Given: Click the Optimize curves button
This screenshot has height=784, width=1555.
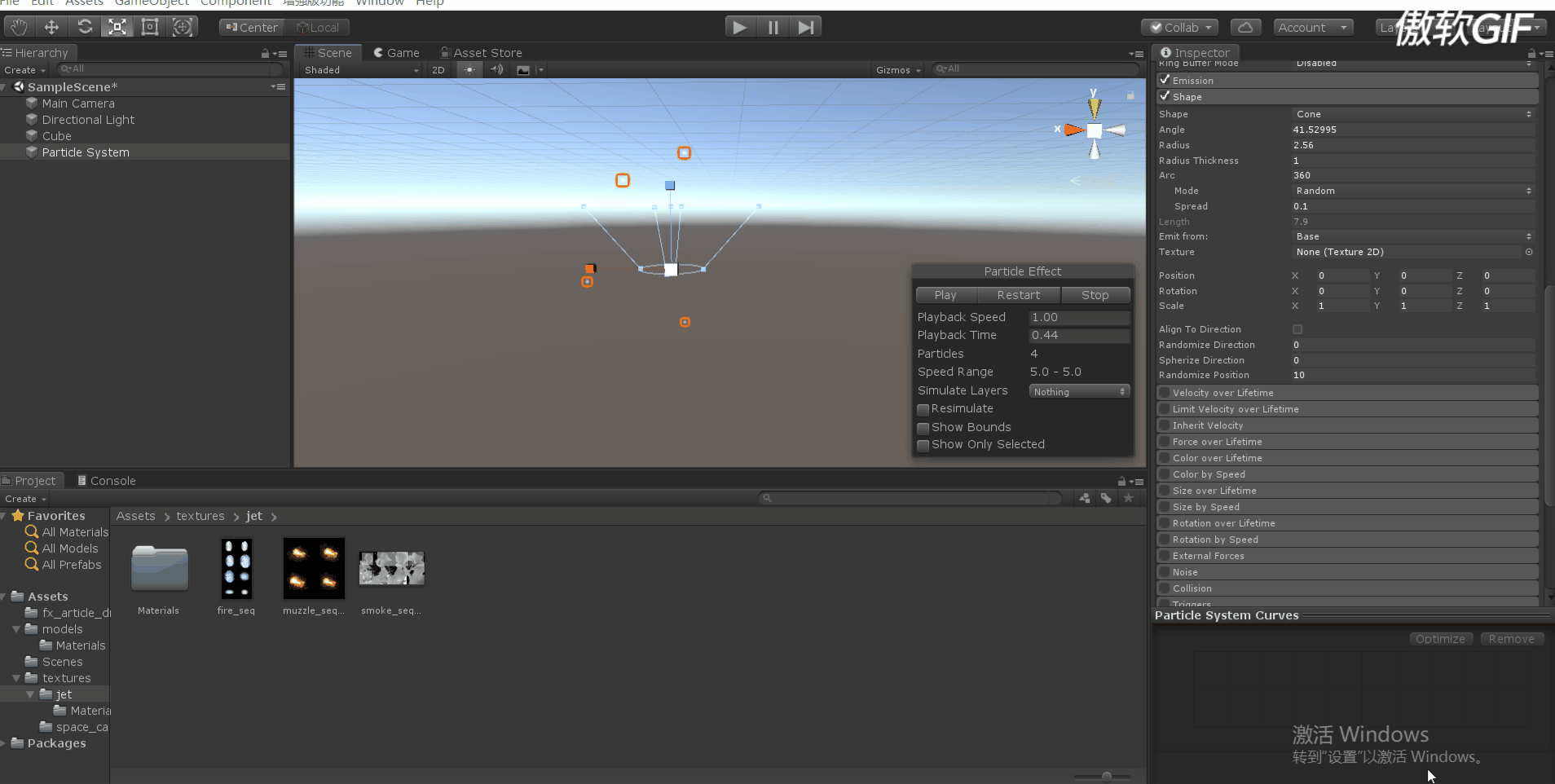Looking at the screenshot, I should pyautogui.click(x=1440, y=639).
